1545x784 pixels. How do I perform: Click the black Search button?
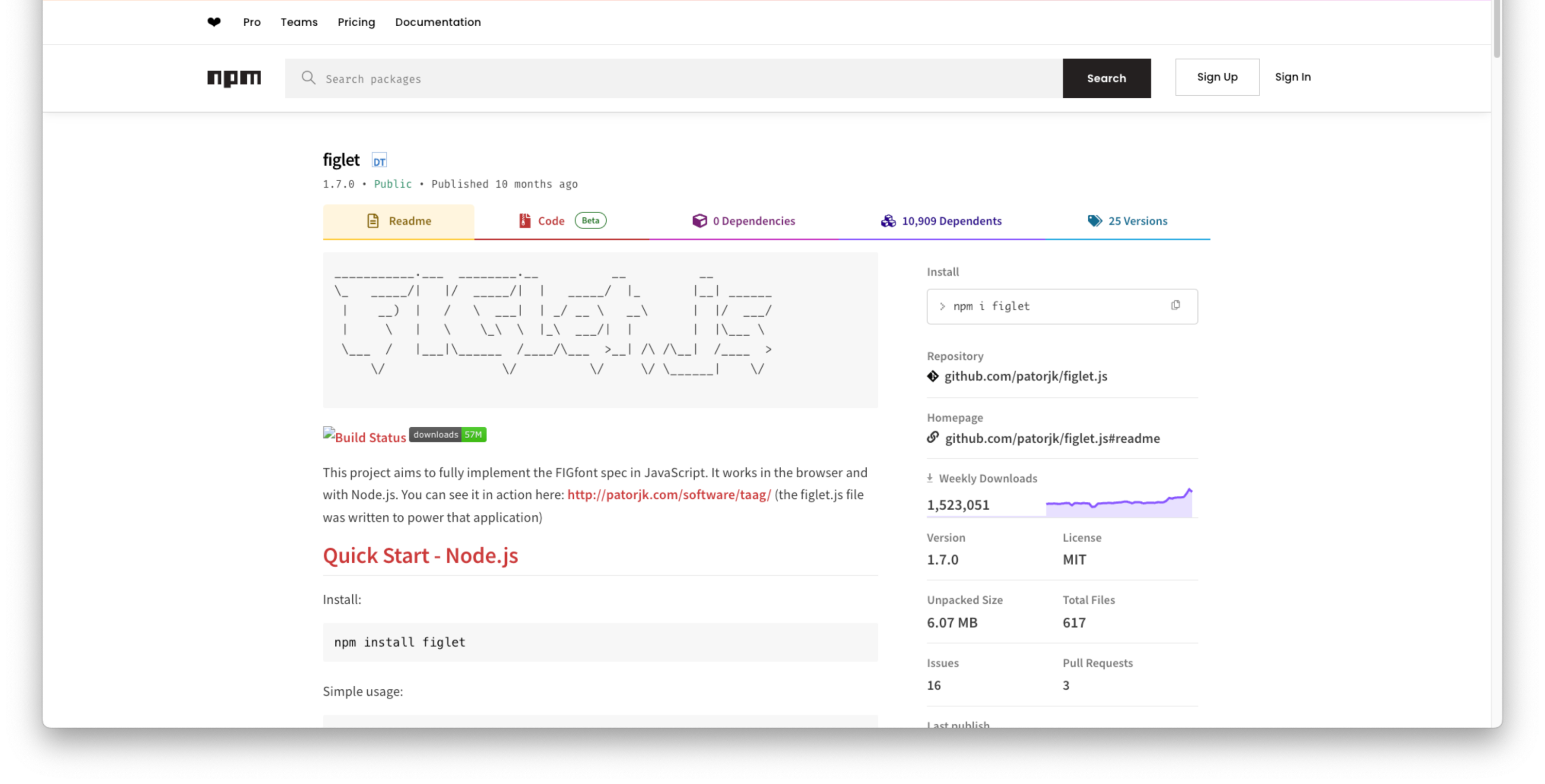[1107, 78]
